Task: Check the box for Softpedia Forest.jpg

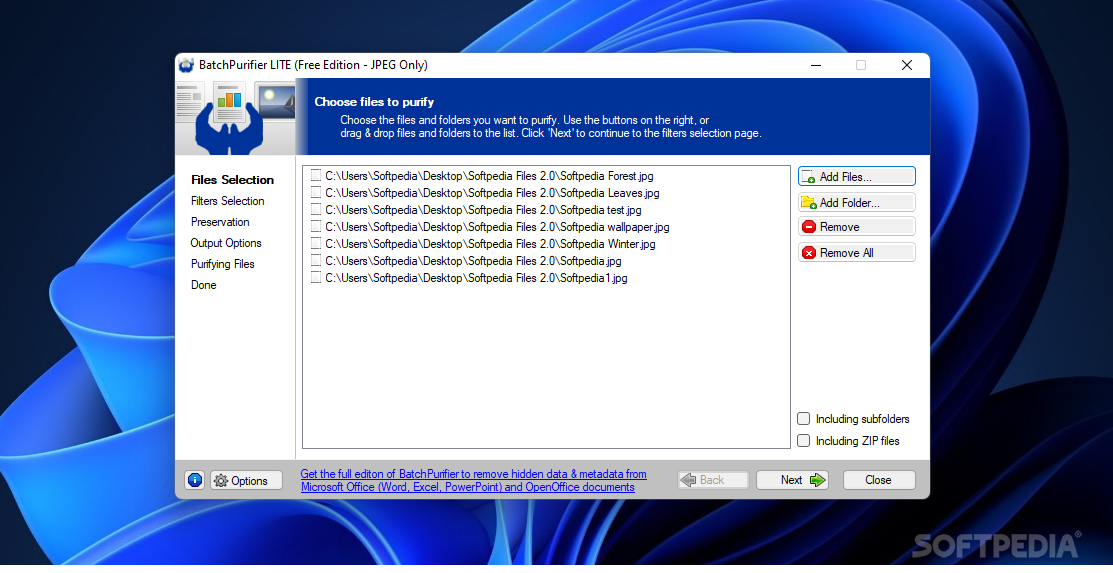Action: (x=316, y=176)
